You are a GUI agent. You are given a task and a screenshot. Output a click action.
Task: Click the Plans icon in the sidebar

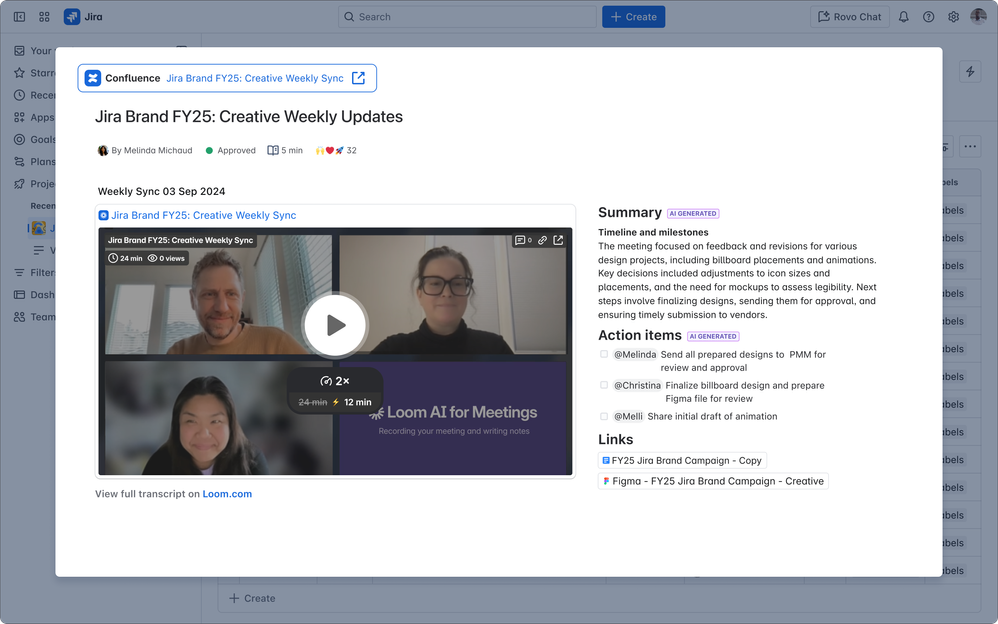[x=20, y=162]
